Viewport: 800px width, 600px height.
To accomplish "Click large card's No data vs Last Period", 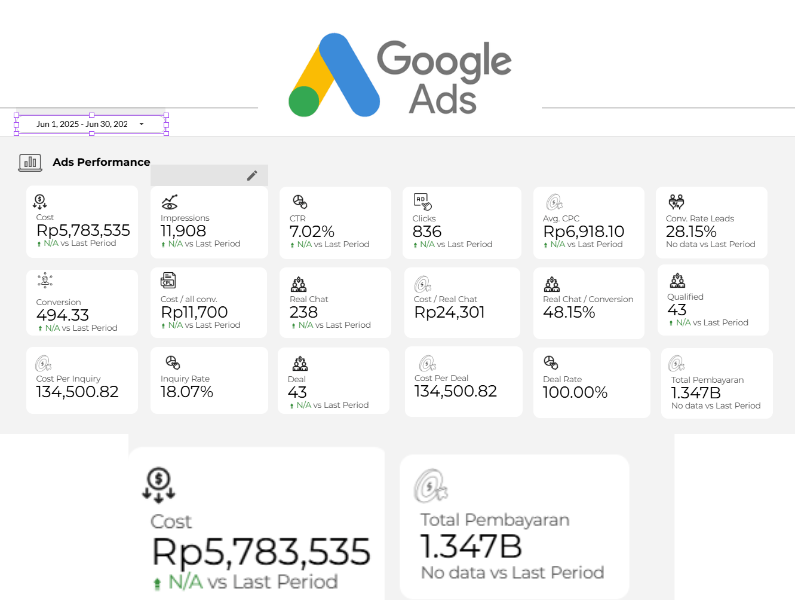I will (512, 572).
